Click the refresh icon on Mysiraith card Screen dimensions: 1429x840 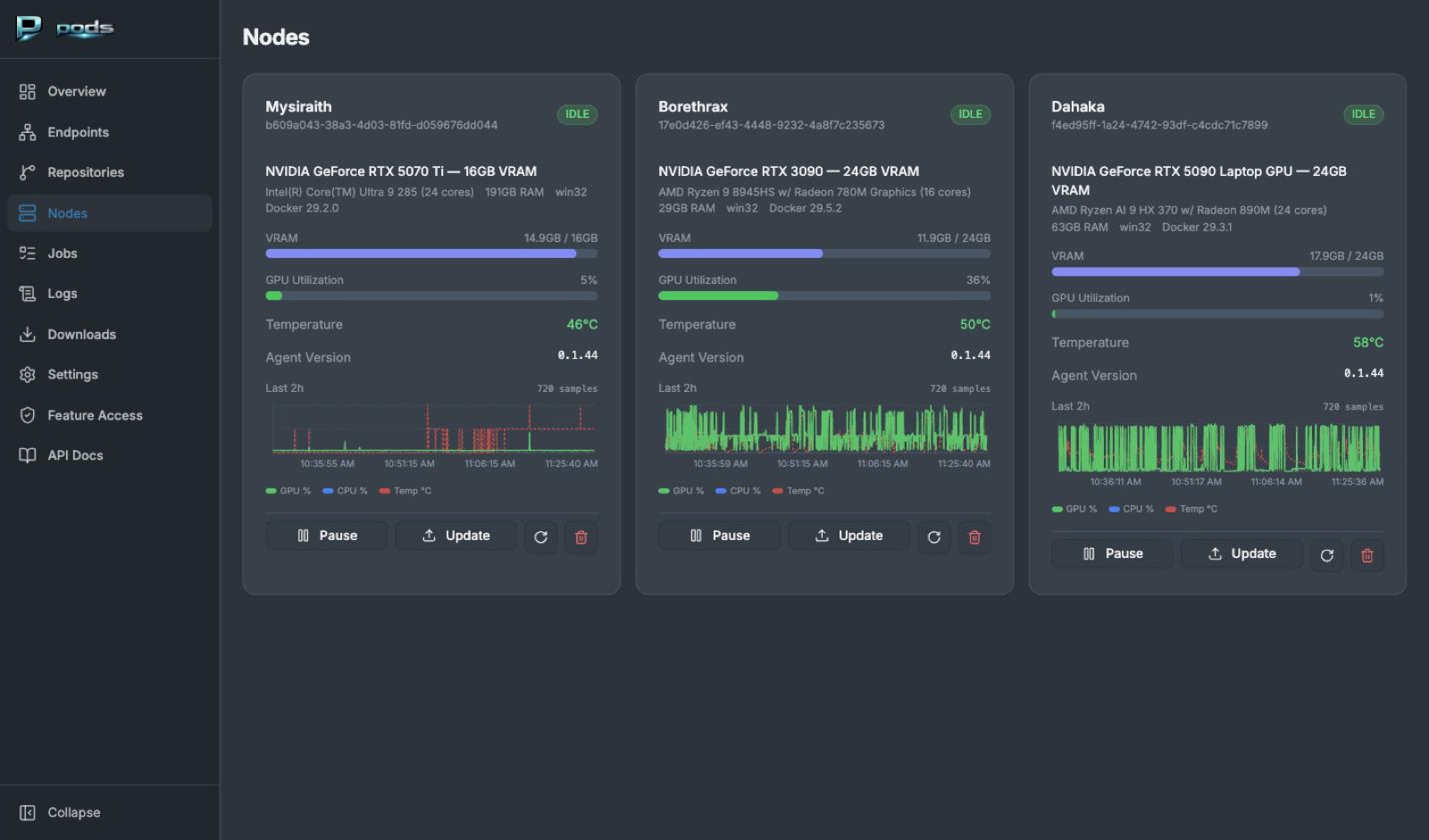tap(540, 536)
